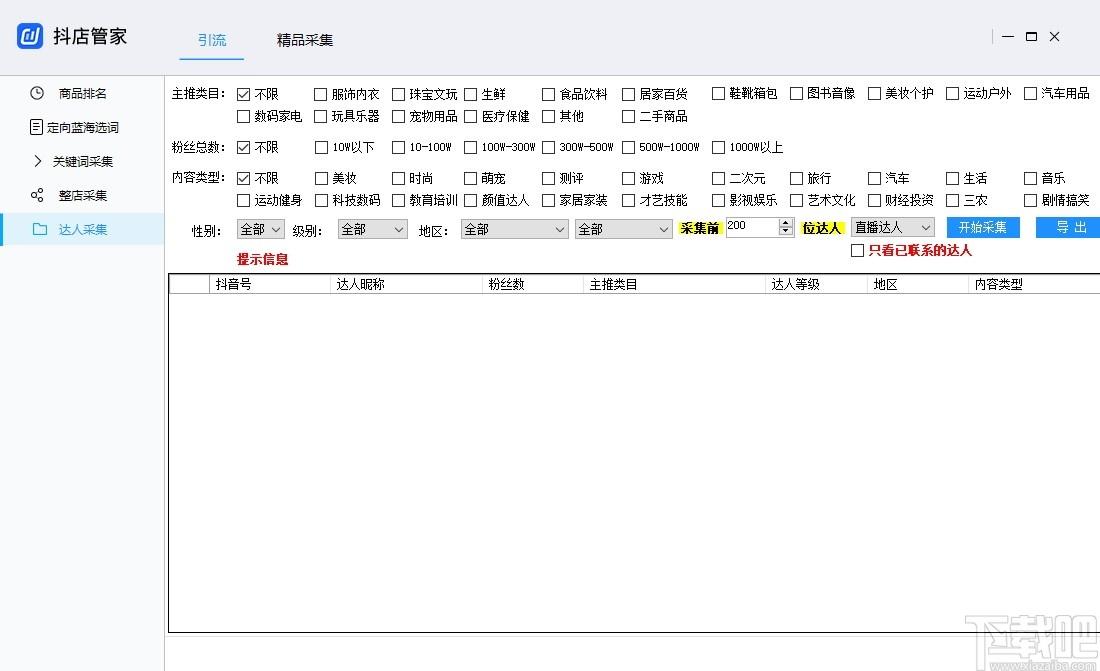Click the 抖店管家 app logo icon
The width and height of the screenshot is (1100, 671).
(x=30, y=36)
